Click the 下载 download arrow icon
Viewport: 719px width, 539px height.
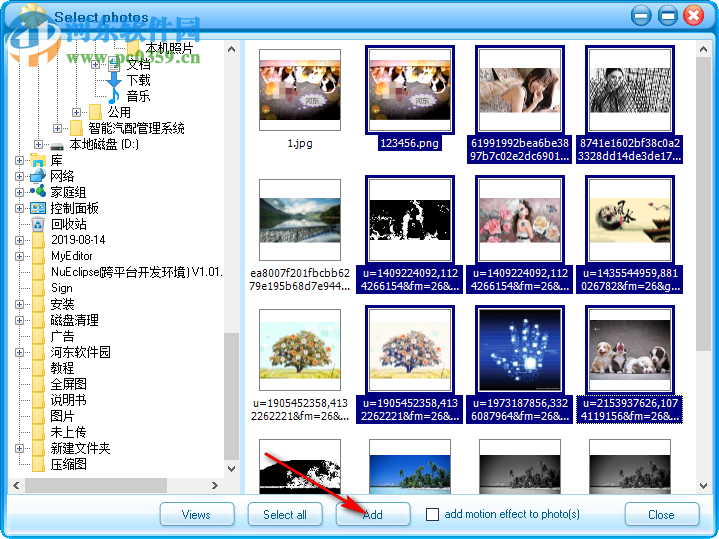coord(114,80)
